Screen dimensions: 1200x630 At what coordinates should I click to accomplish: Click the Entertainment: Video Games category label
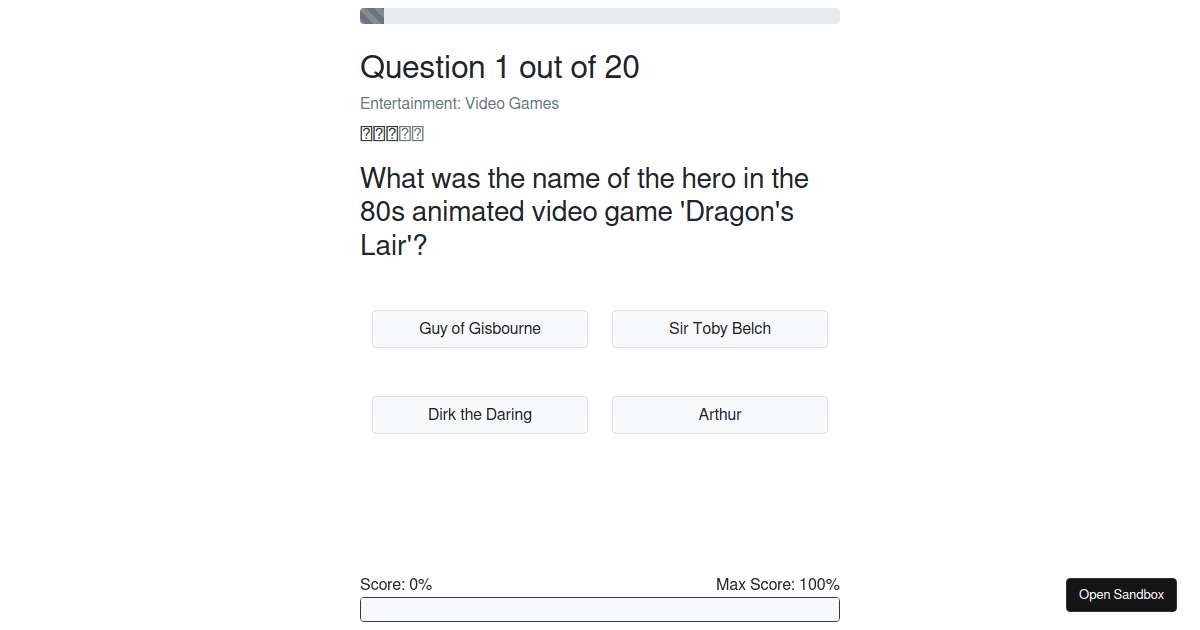(459, 103)
